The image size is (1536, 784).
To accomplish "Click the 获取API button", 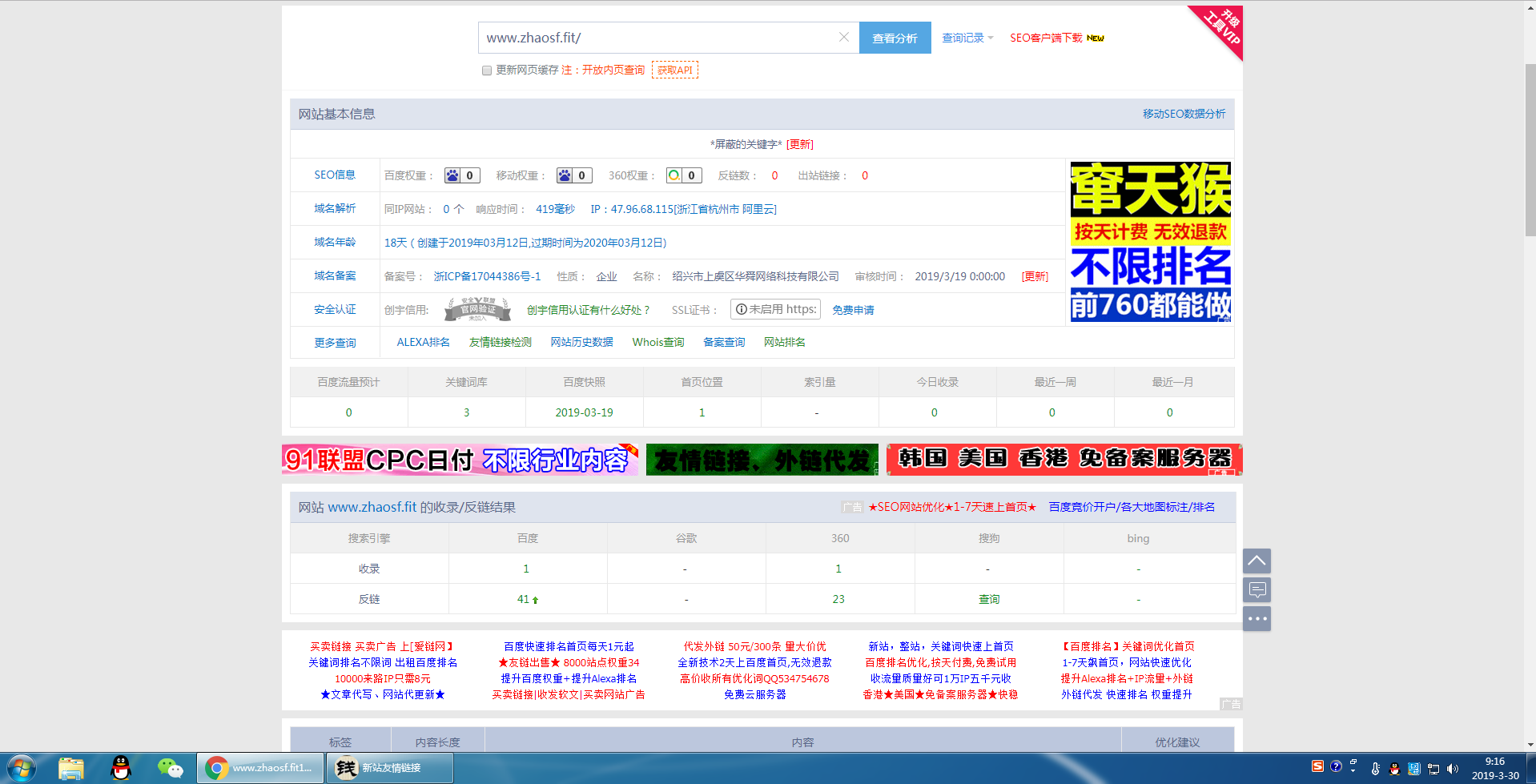I will coord(674,70).
